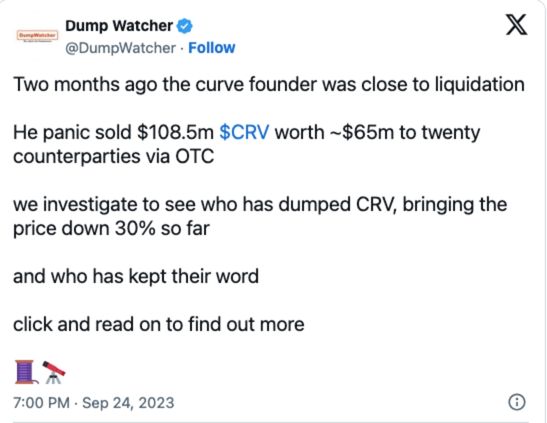Open the @DumpWatcher handle

tap(120, 48)
